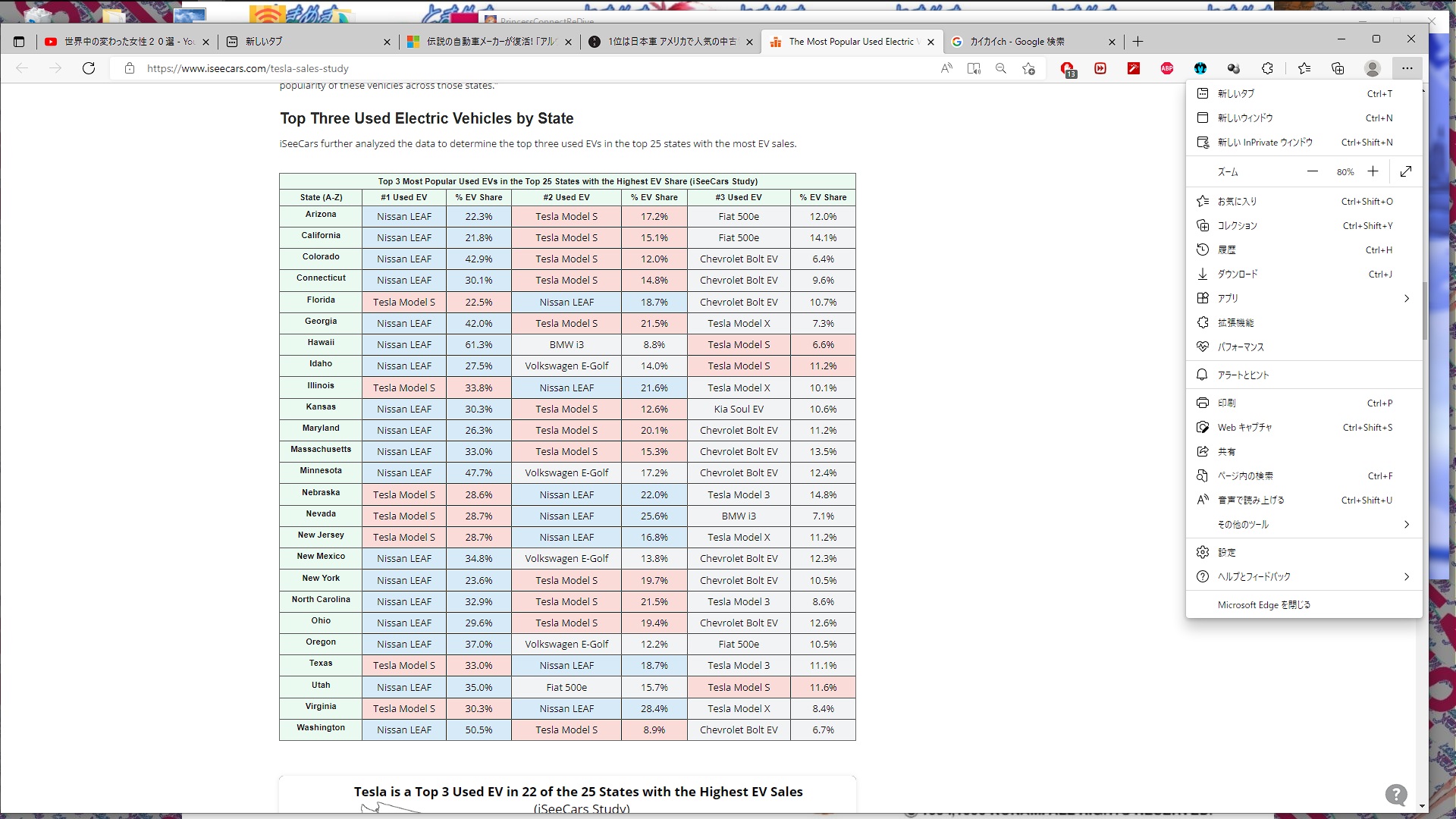Image resolution: width=1456 pixels, height=819 pixels.
Task: Click the user profile avatar icon
Action: pyautogui.click(x=1372, y=68)
